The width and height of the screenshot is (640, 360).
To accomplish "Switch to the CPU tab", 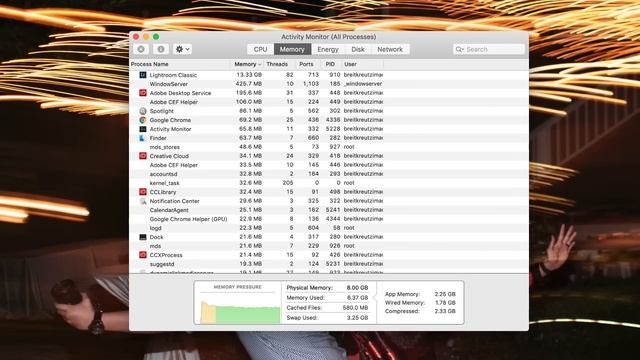I will coord(260,49).
